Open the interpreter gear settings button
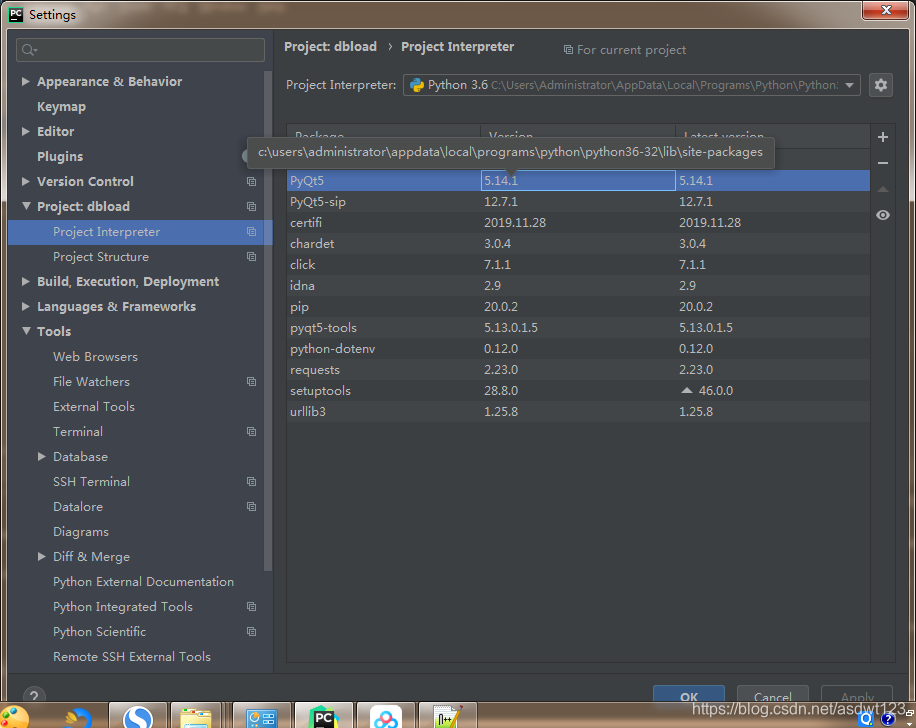916x728 pixels. pos(880,85)
